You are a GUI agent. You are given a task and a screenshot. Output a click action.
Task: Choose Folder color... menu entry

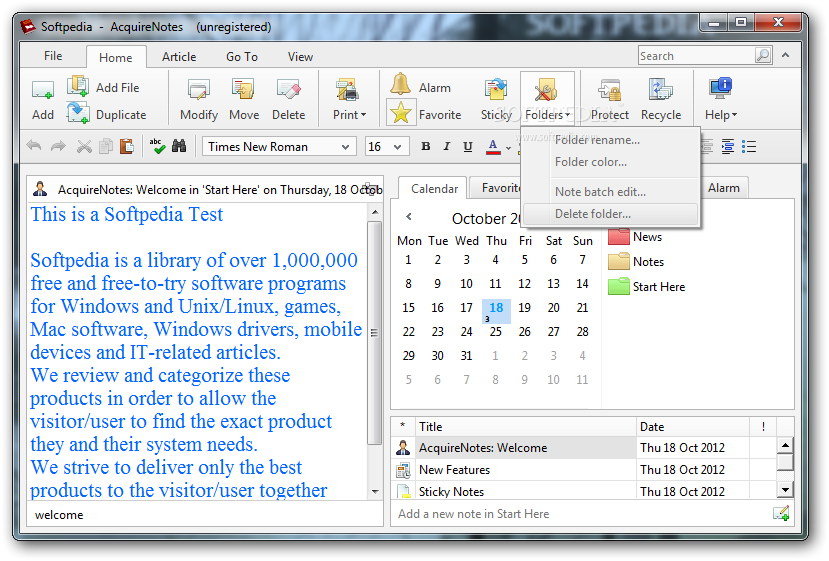pyautogui.click(x=610, y=162)
